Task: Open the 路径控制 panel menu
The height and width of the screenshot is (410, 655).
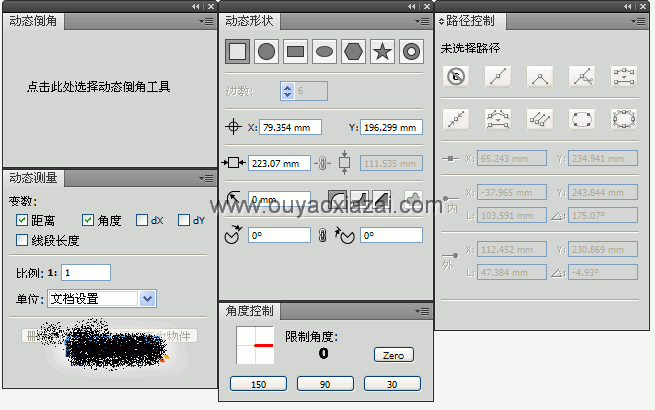Action: [639, 21]
